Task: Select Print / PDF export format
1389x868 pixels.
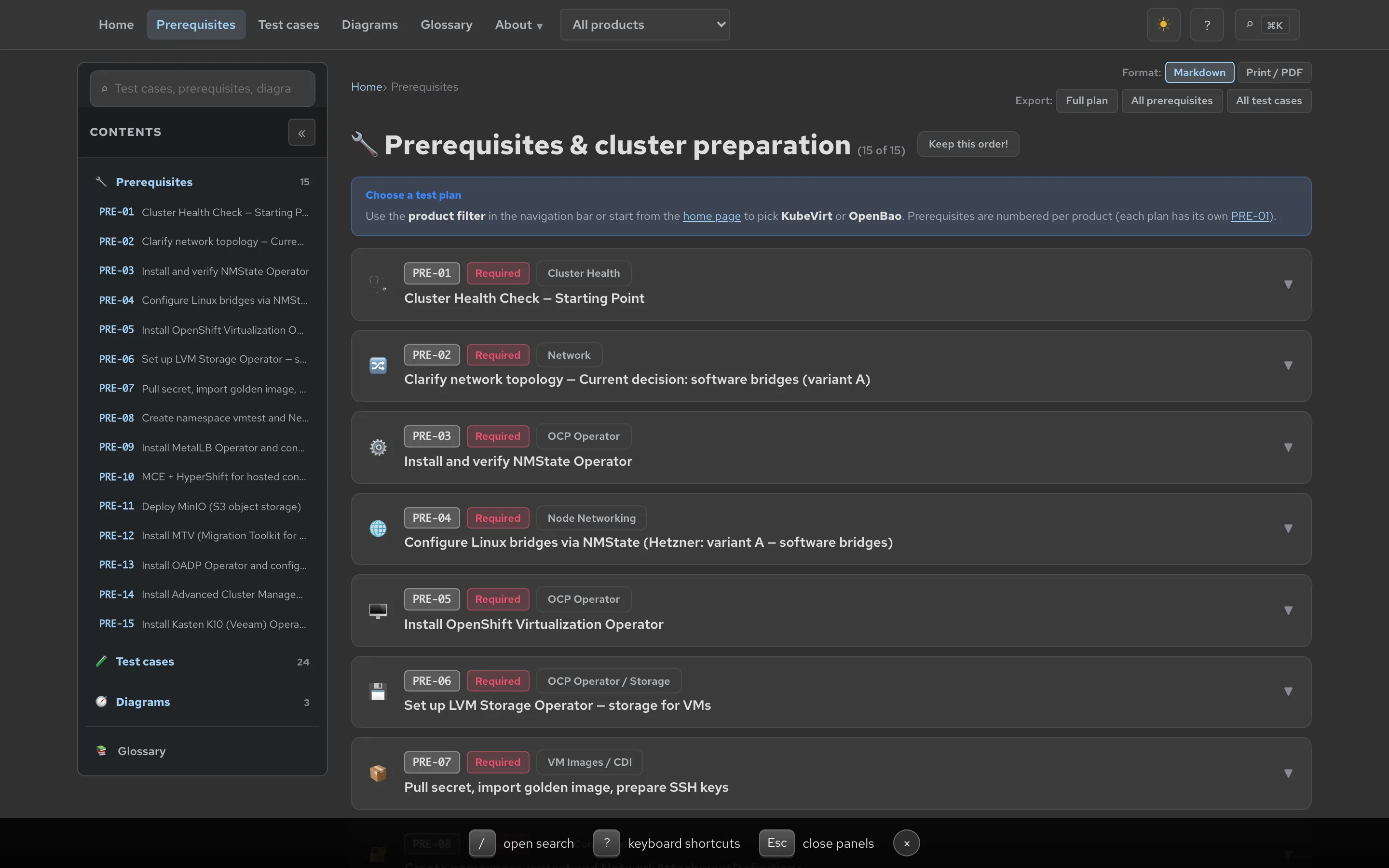Action: pos(1274,72)
